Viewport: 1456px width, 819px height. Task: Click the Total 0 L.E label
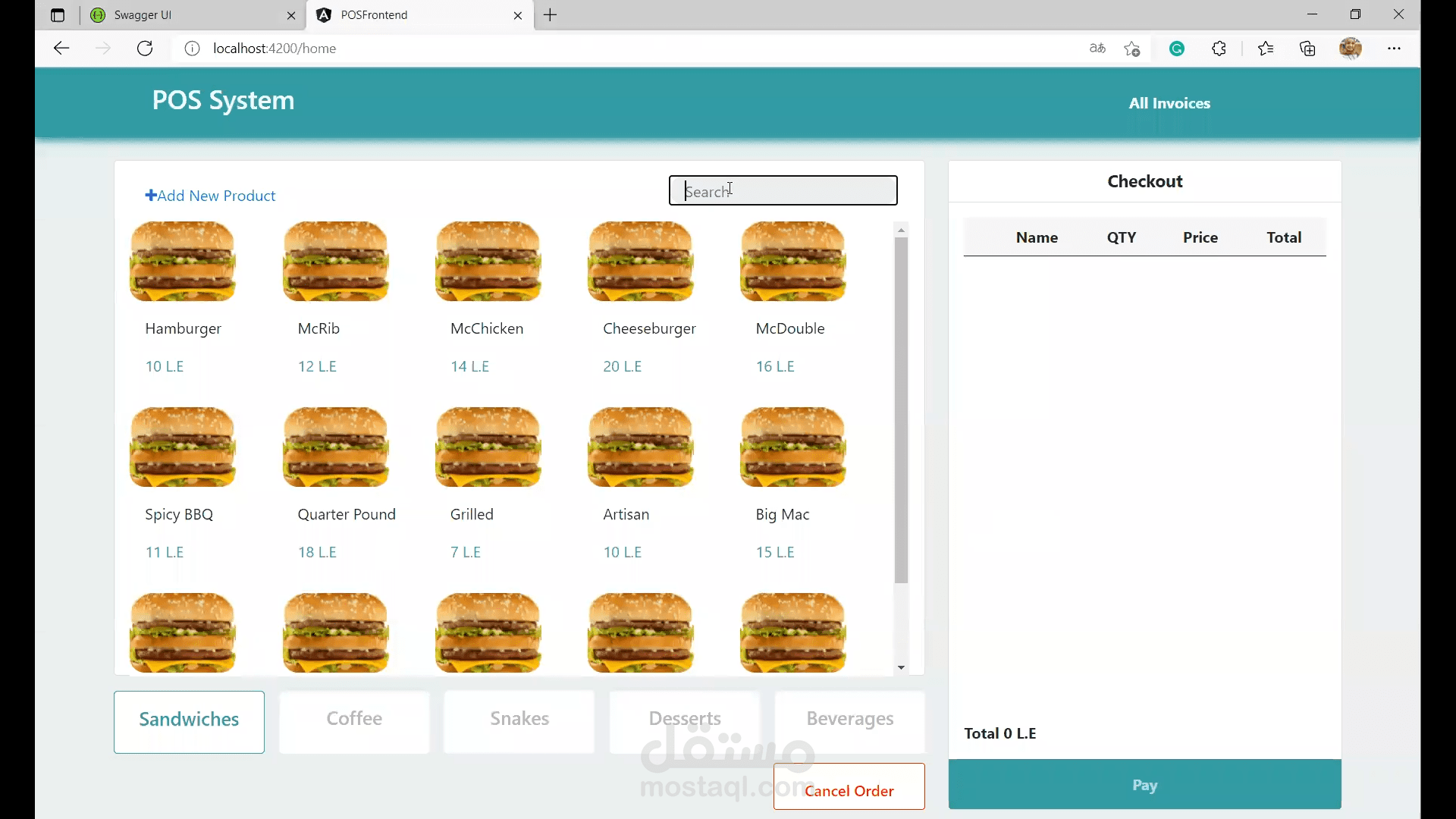click(999, 733)
